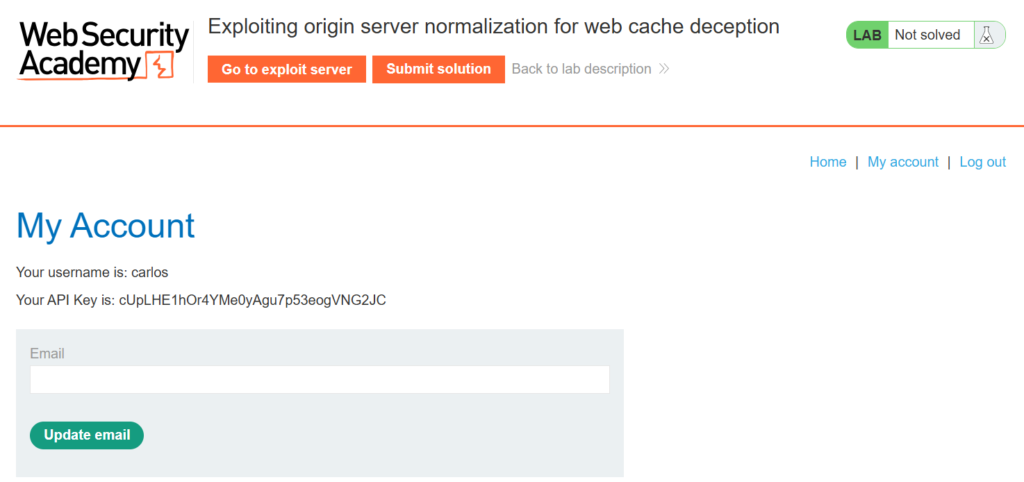
Task: Log out of the carlos account
Action: tap(982, 162)
